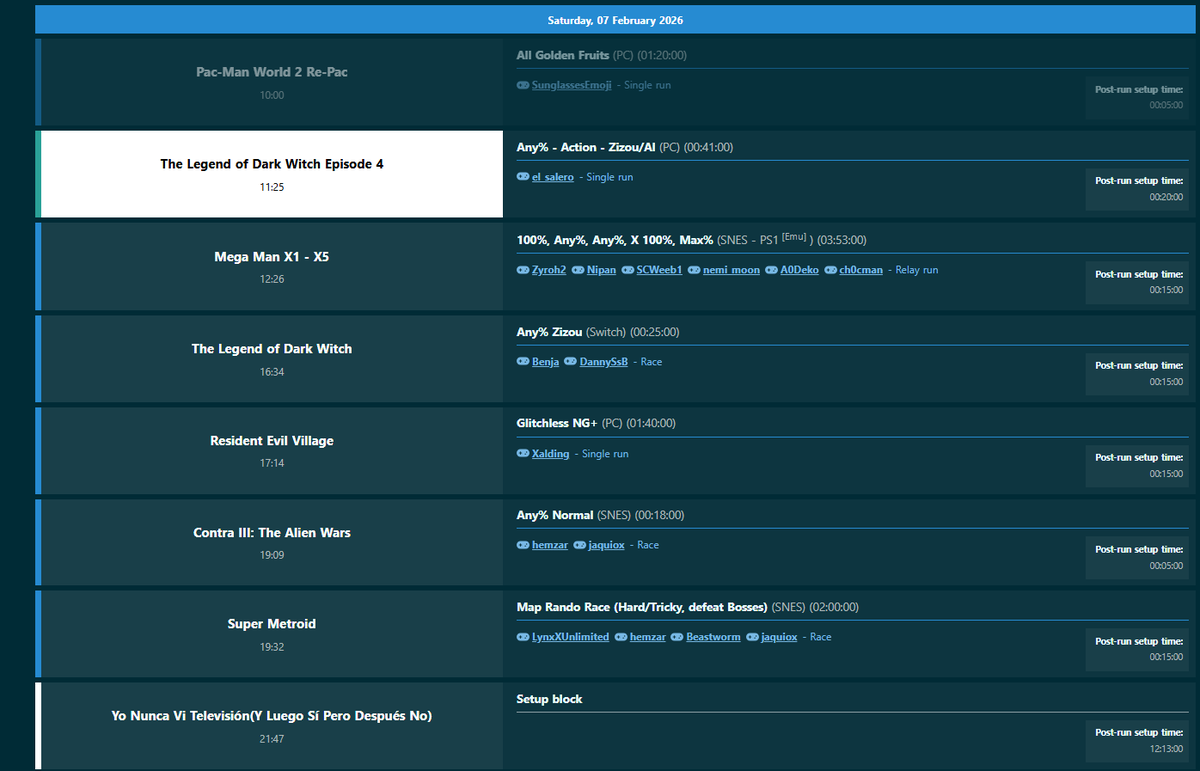Click the gamepad icon beside SunglassesEmoji

coord(523,85)
